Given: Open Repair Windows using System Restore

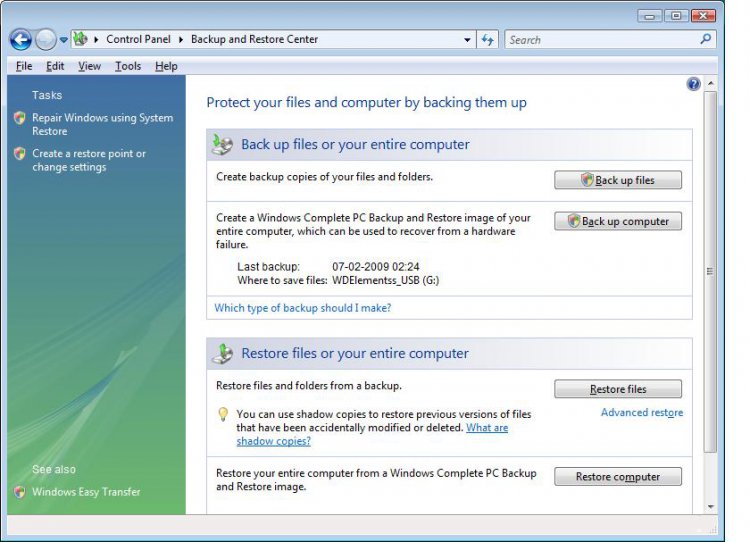Looking at the screenshot, I should tap(102, 124).
